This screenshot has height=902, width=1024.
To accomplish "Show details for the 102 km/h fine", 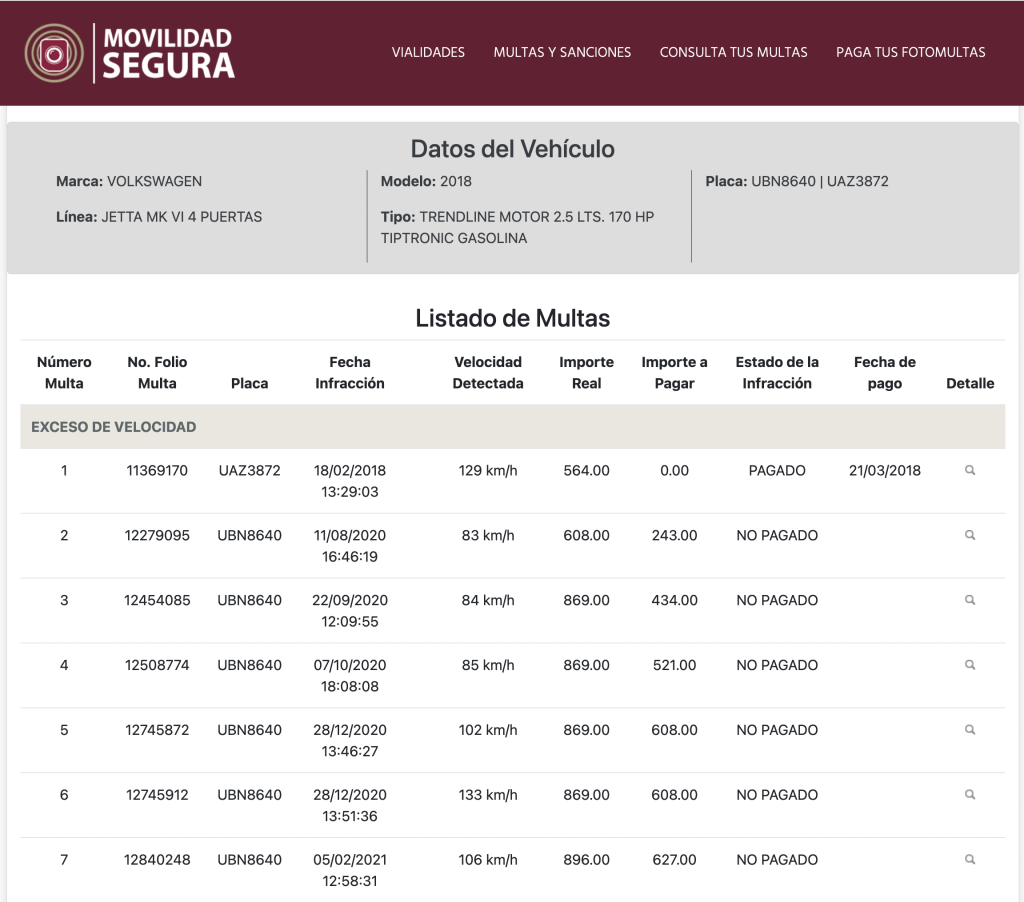I will (969, 730).
